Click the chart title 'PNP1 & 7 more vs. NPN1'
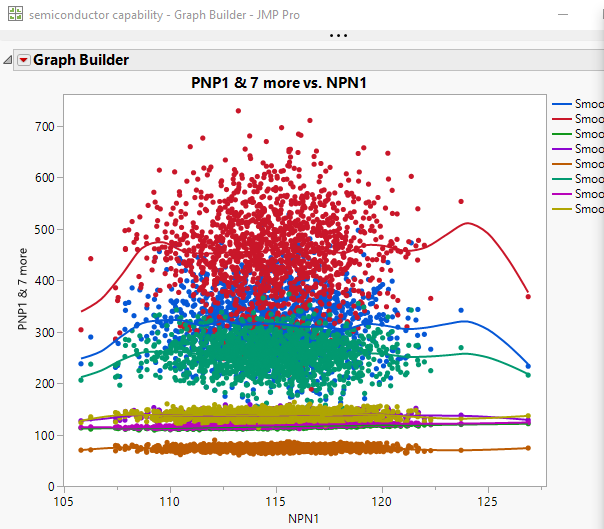Viewport: 604px width, 529px height. click(x=279, y=83)
